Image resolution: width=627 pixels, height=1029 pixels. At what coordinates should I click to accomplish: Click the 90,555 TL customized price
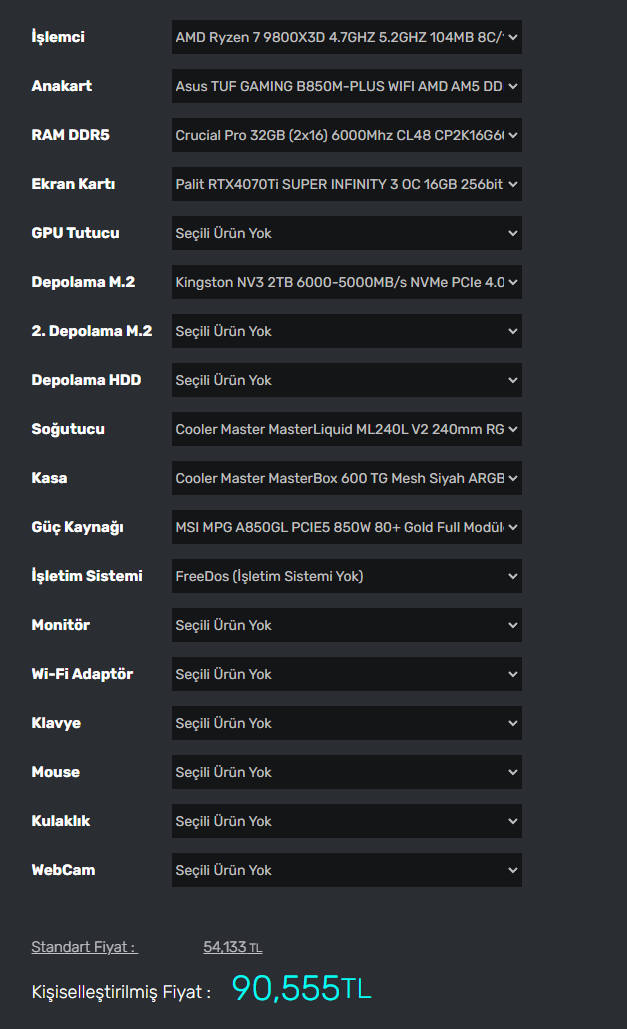tap(301, 989)
